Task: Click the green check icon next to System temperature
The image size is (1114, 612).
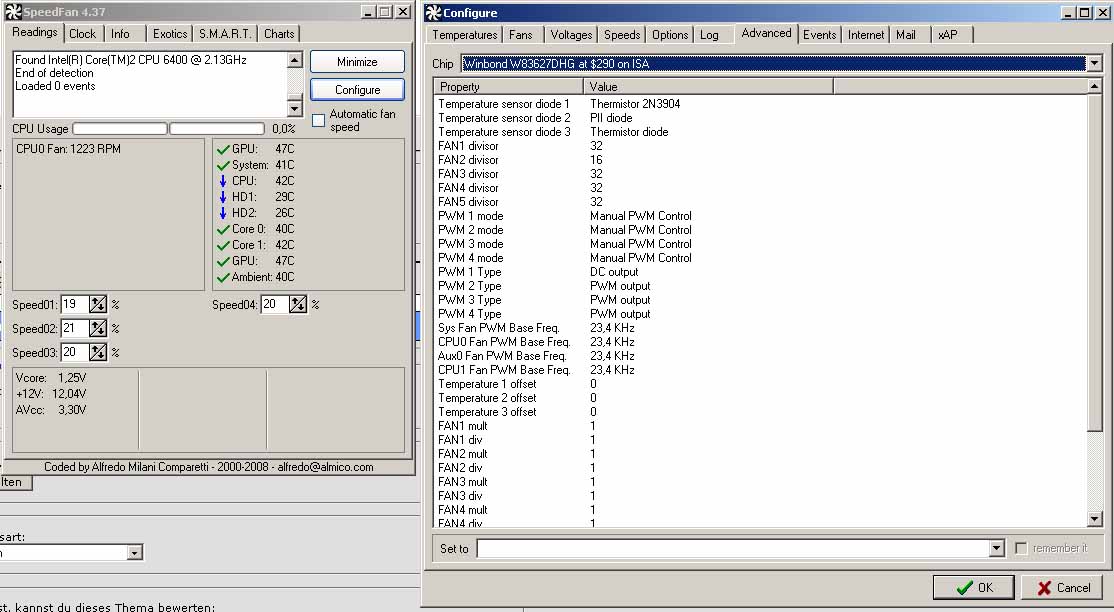Action: tap(222, 165)
